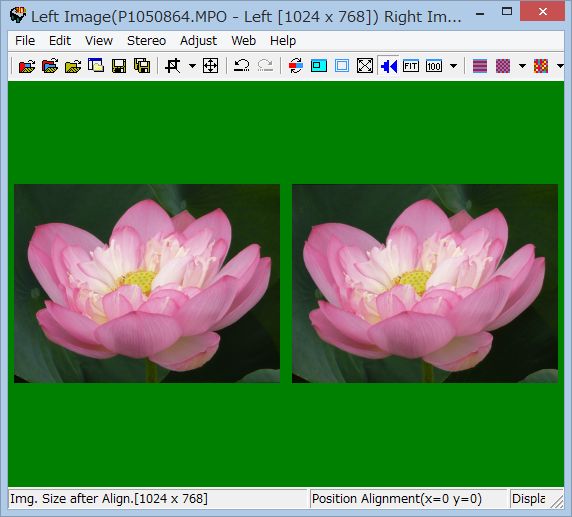The width and height of the screenshot is (572, 517).
Task: Click the double floppy save left/right icon
Action: click(x=142, y=66)
